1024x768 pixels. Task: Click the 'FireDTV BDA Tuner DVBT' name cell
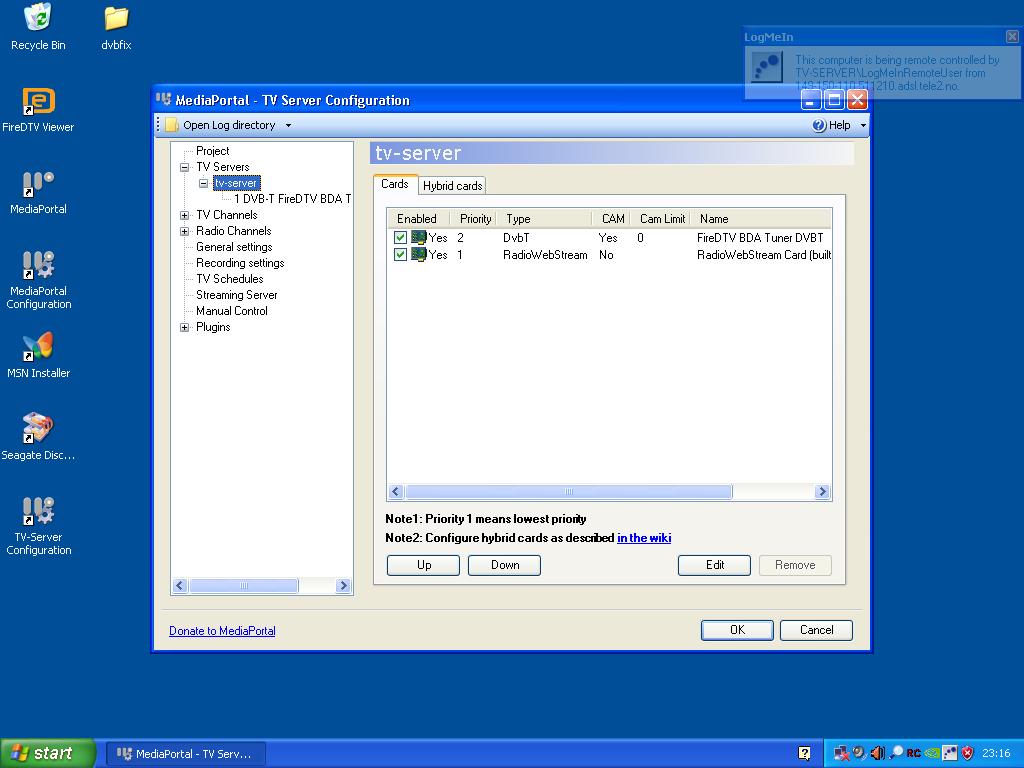tap(760, 238)
